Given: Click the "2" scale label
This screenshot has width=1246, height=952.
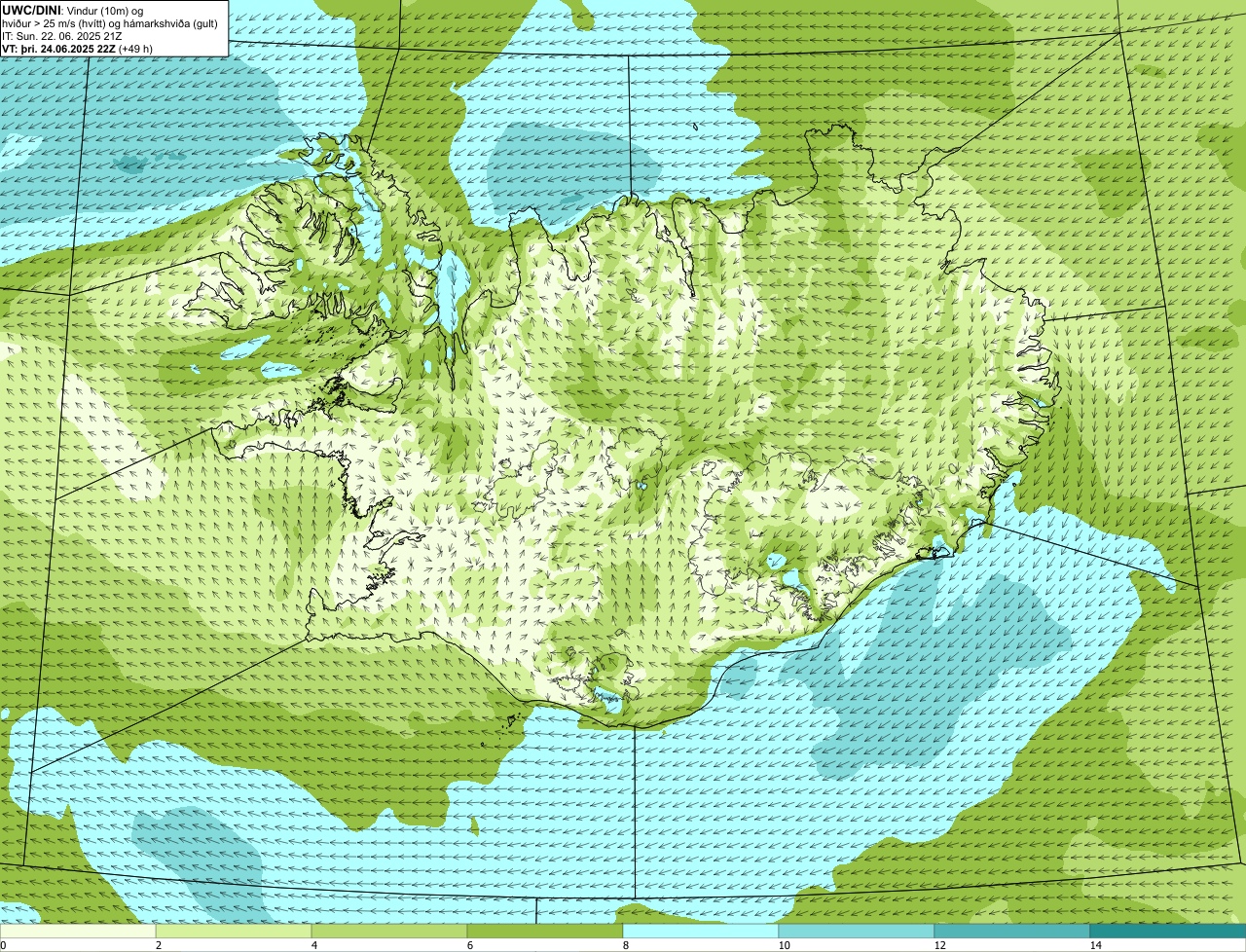Looking at the screenshot, I should click(x=157, y=945).
